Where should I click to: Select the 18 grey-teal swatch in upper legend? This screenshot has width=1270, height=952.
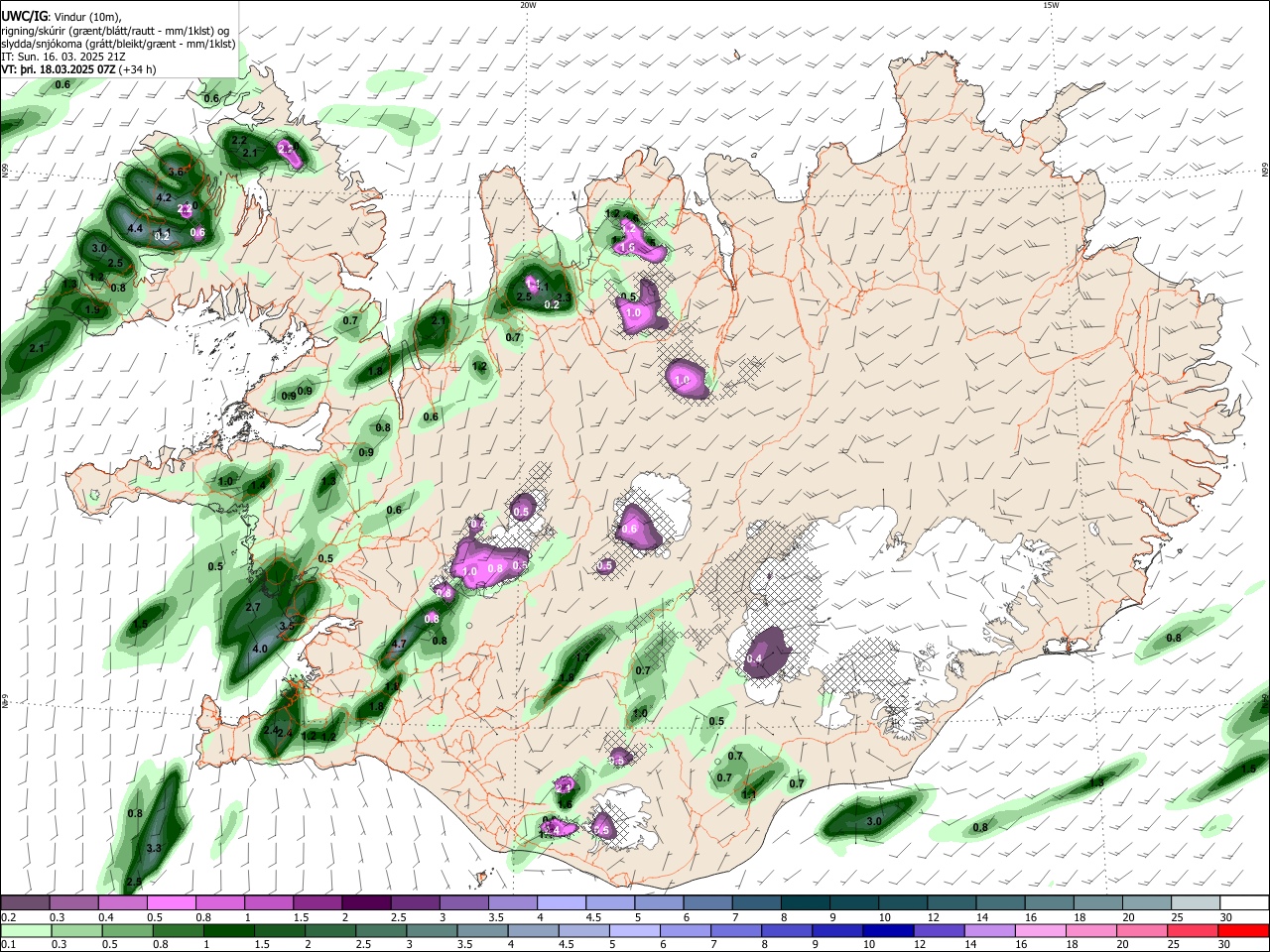[1097, 902]
